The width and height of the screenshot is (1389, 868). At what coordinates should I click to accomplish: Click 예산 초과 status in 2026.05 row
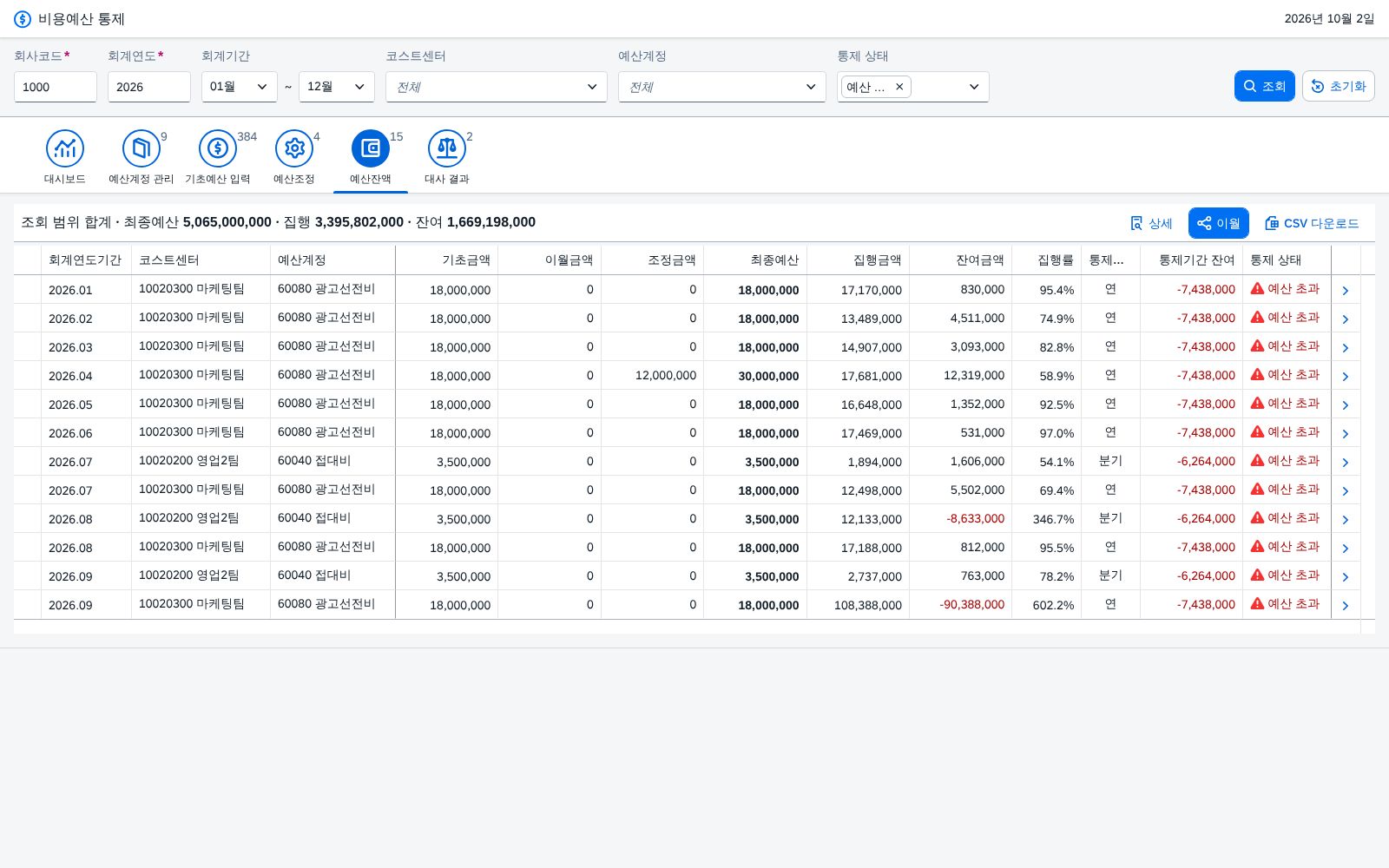click(1285, 404)
